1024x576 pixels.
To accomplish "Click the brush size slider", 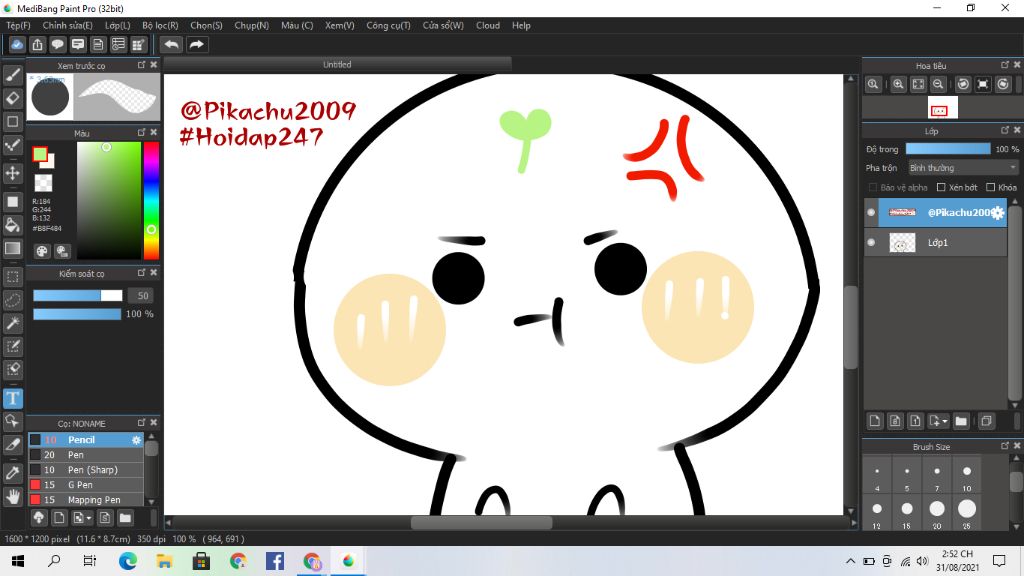I will (x=78, y=296).
